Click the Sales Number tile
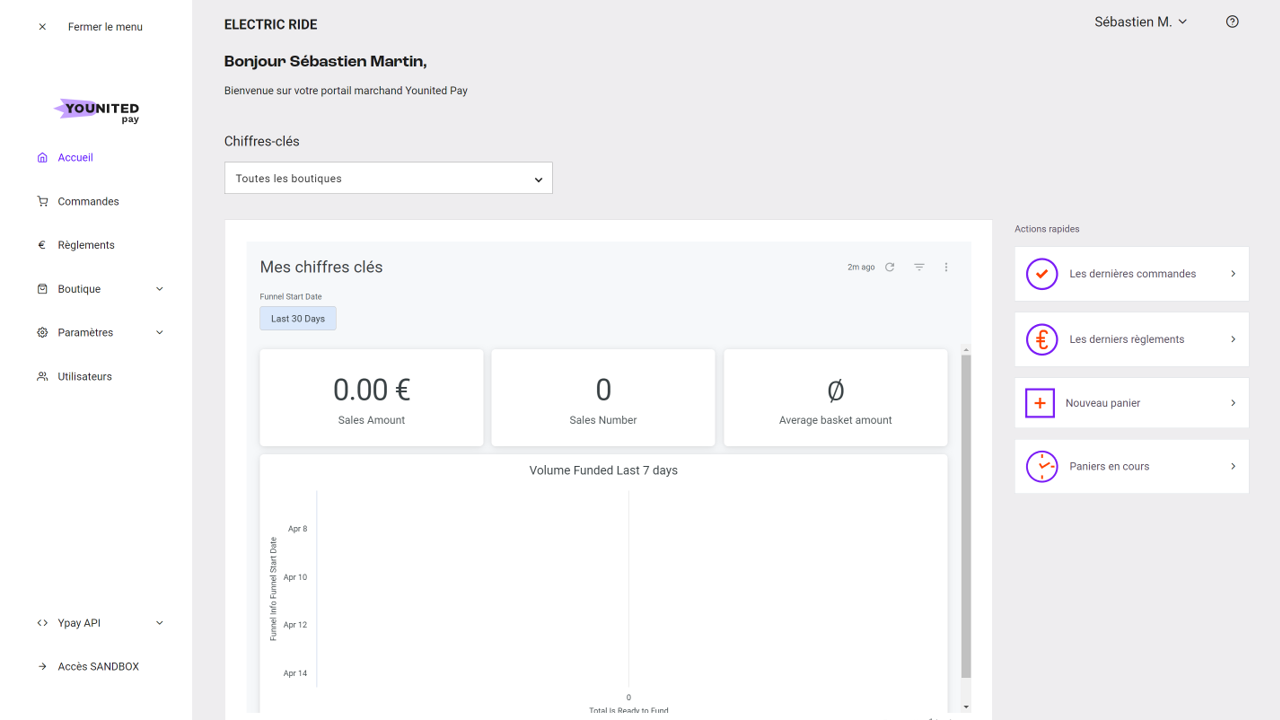 tap(603, 398)
